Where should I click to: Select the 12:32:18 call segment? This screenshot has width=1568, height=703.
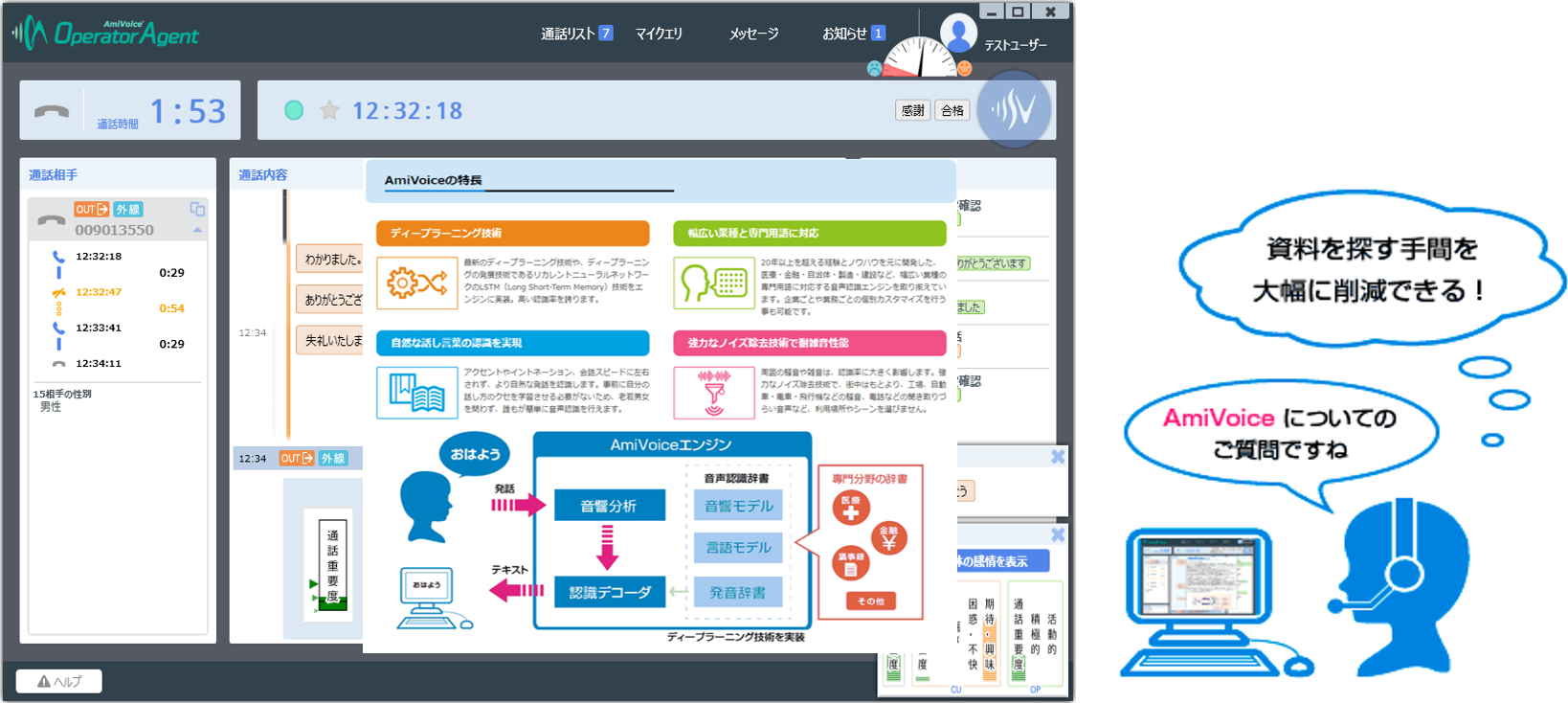99,257
